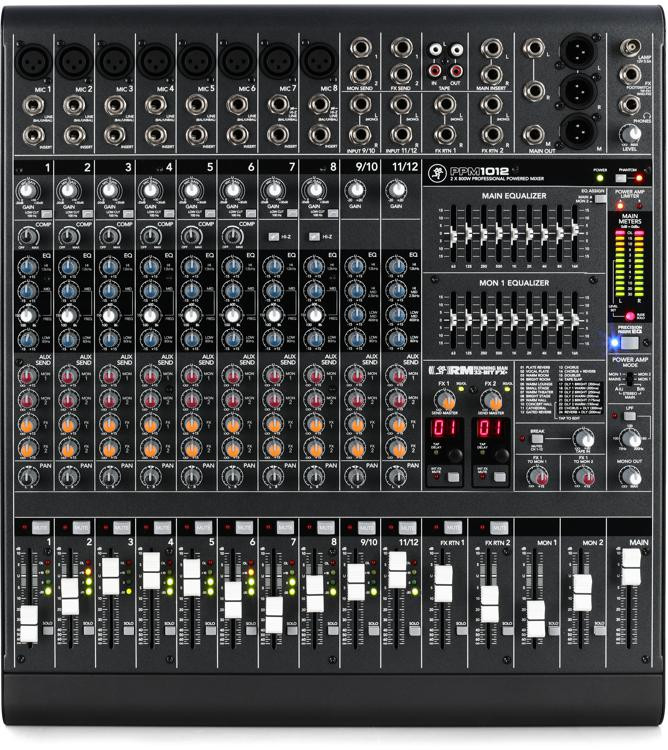The image size is (668, 750).
Task: Select the Tape In level knob
Action: tap(583, 438)
